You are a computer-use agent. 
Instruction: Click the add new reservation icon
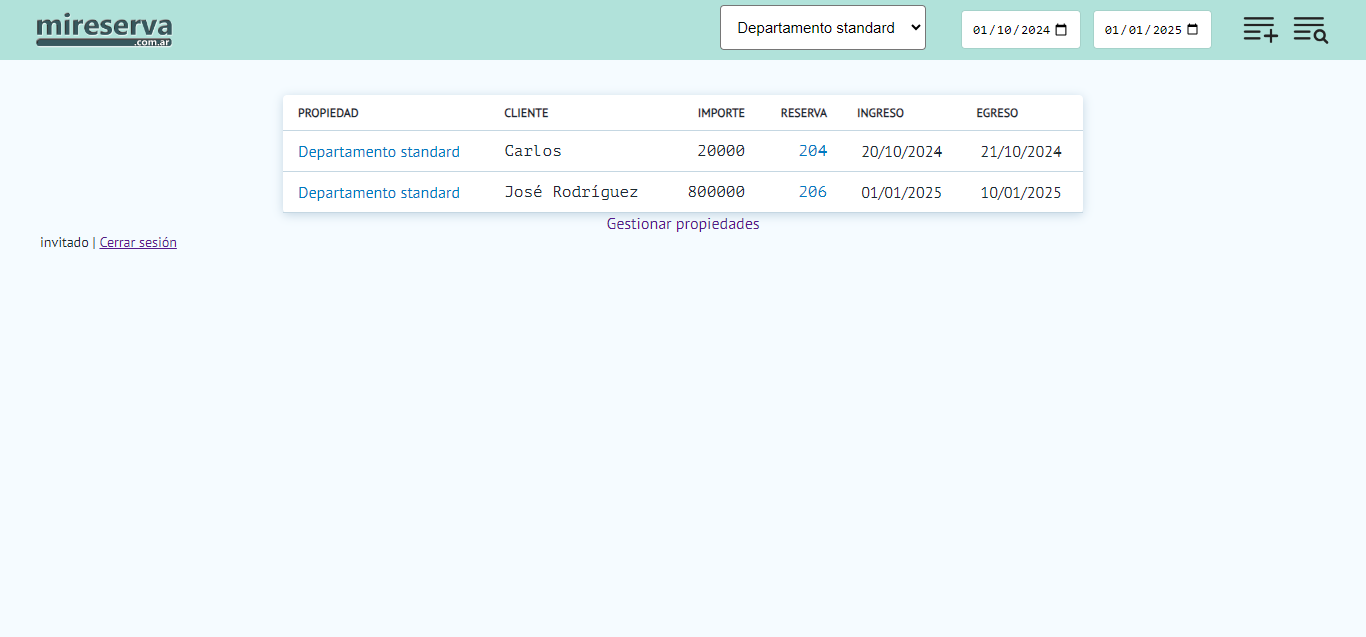pyautogui.click(x=1260, y=30)
